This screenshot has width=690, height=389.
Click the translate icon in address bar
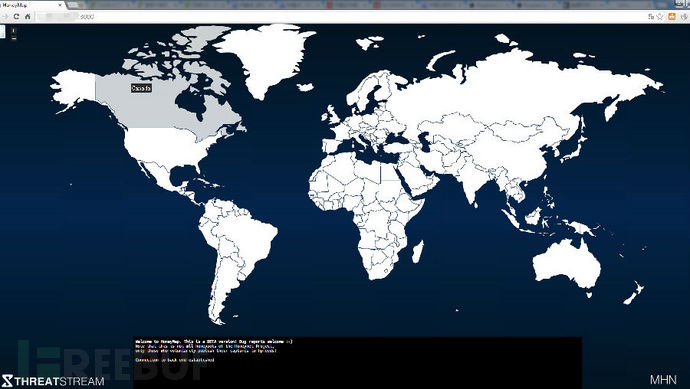[x=651, y=16]
